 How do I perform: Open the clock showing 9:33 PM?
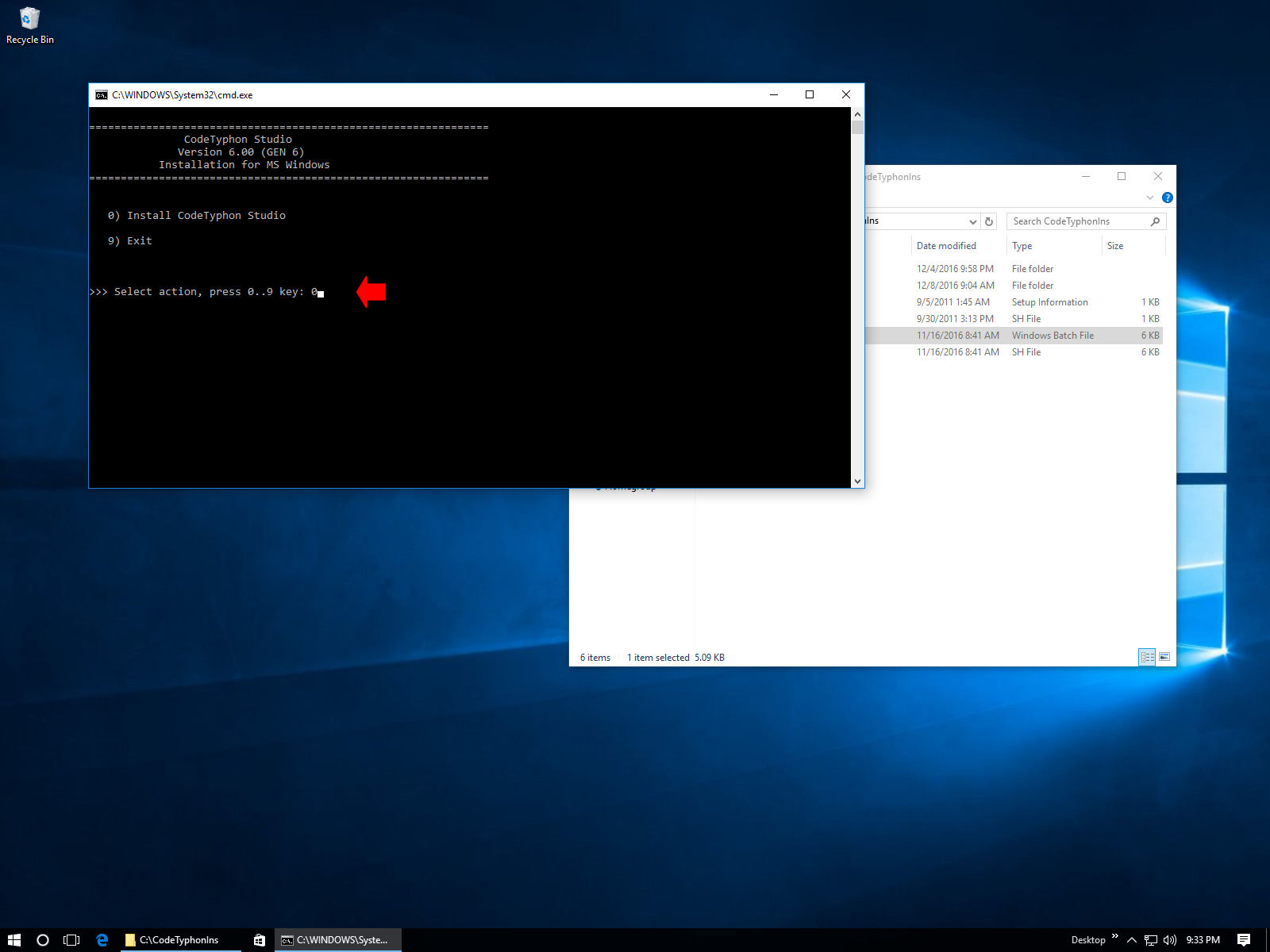1203,940
